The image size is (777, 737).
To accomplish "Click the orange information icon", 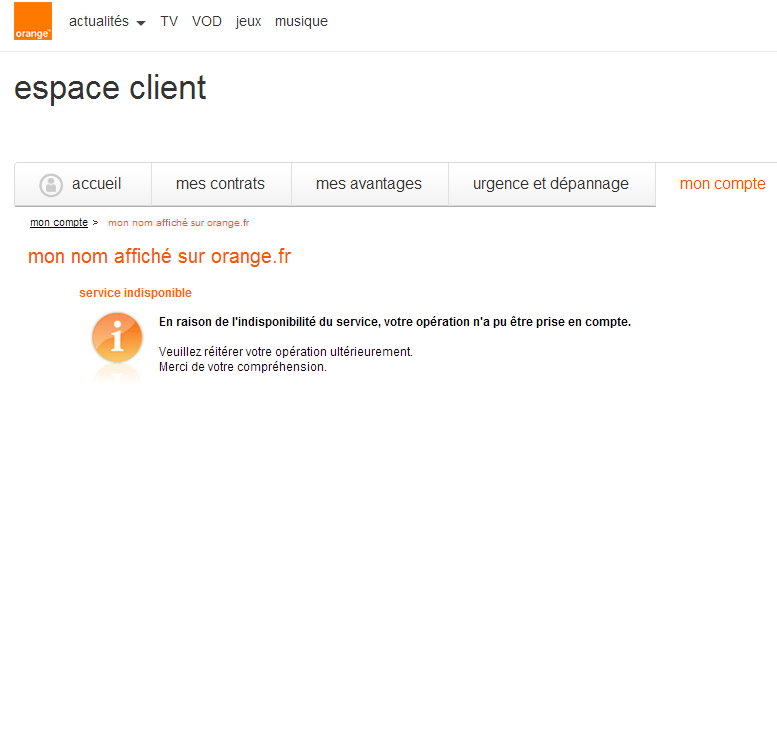I will coord(117,338).
